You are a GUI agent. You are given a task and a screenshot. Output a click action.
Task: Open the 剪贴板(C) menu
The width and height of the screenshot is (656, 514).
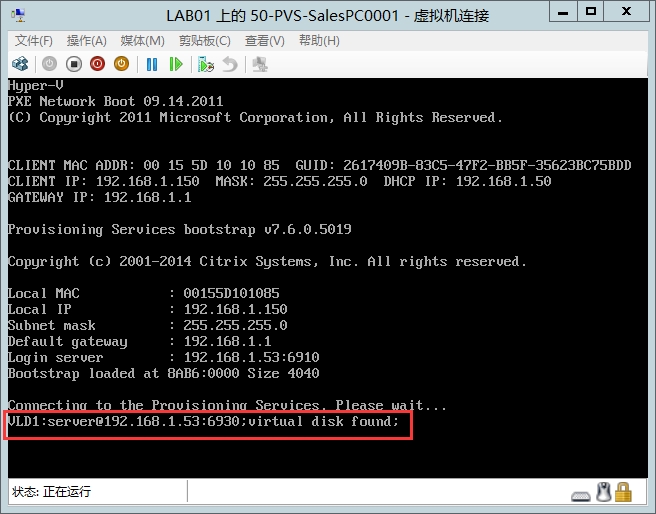pyautogui.click(x=205, y=41)
